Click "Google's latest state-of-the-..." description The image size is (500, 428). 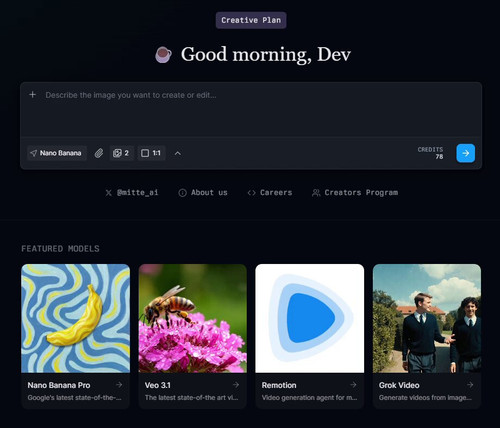point(74,398)
